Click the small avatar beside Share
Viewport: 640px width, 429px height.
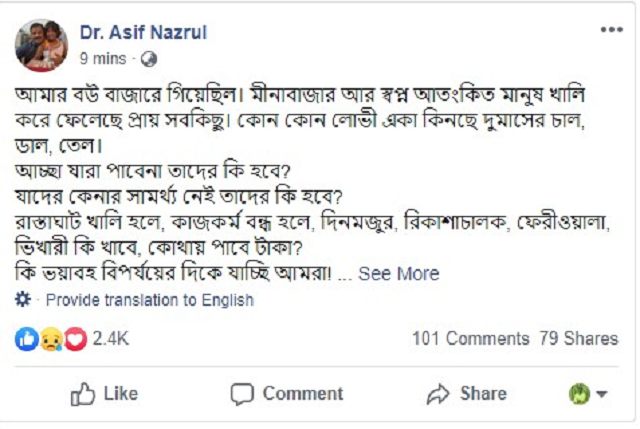pos(580,394)
